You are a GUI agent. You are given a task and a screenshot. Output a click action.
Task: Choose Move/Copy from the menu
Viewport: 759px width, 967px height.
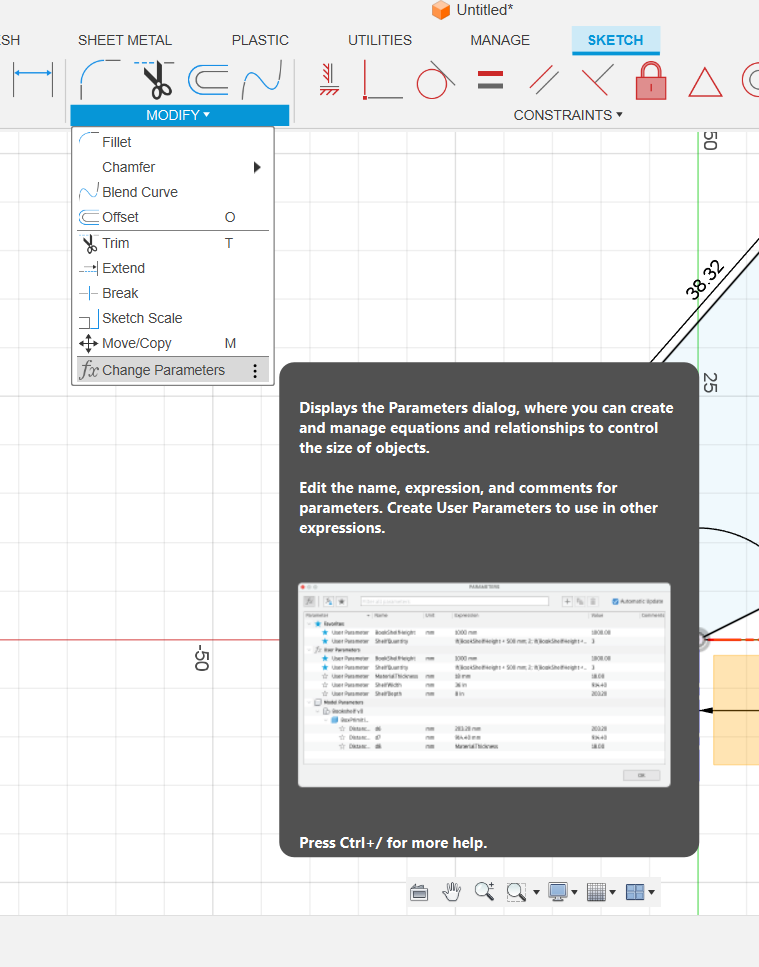173,343
